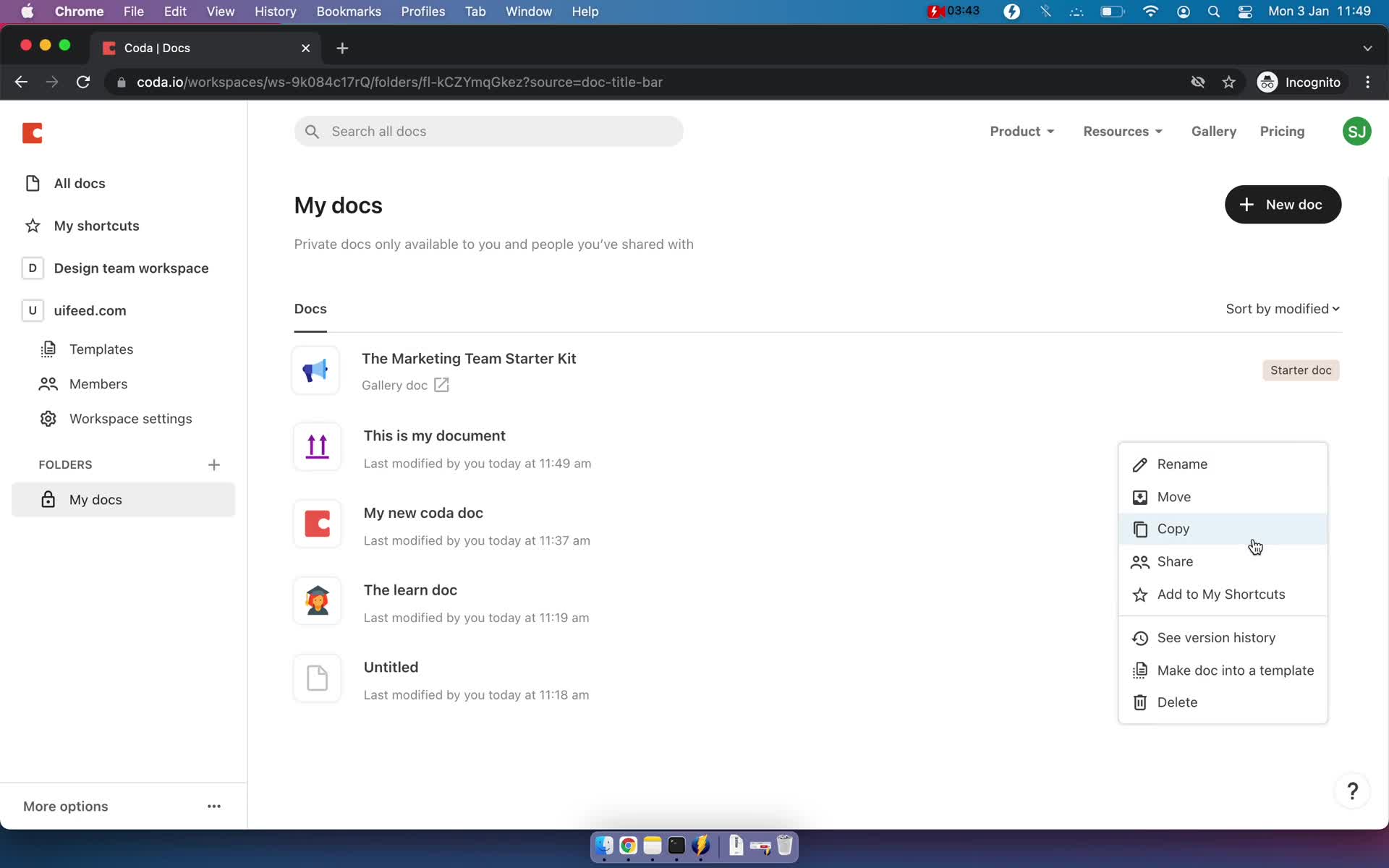This screenshot has height=868, width=1389.
Task: Open the help question mark button
Action: click(1352, 791)
